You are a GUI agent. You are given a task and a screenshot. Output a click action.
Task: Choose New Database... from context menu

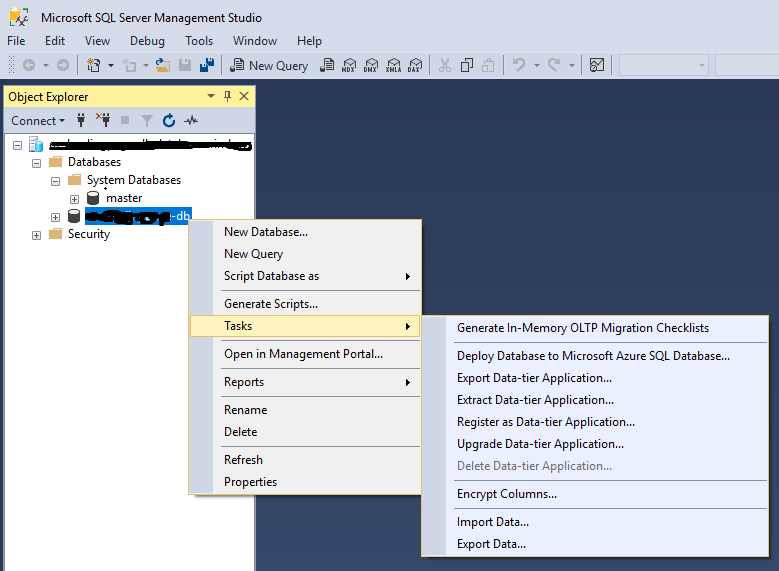305,232
